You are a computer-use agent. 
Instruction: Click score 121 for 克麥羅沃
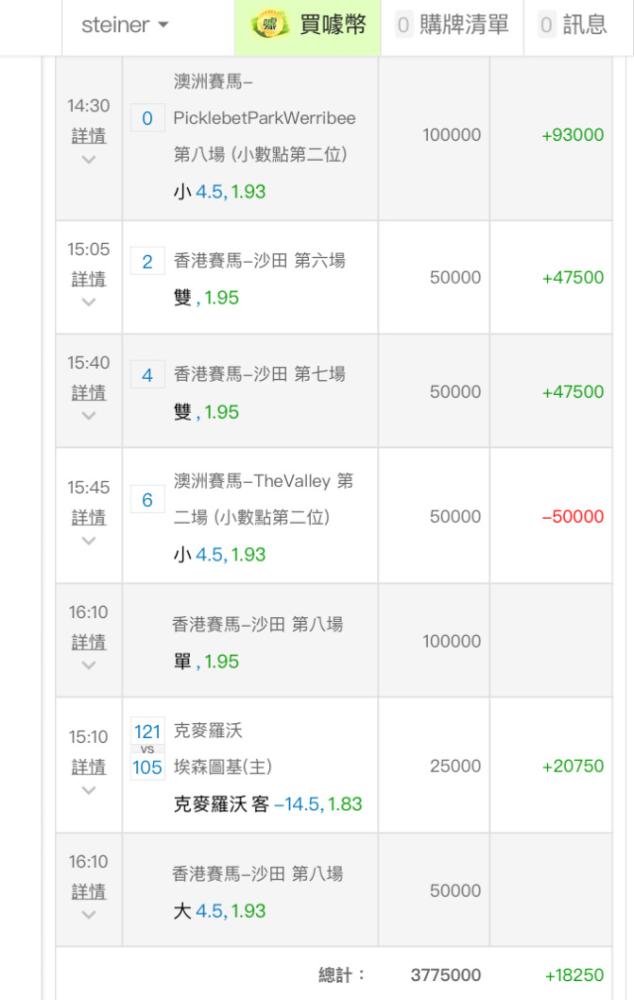[147, 732]
